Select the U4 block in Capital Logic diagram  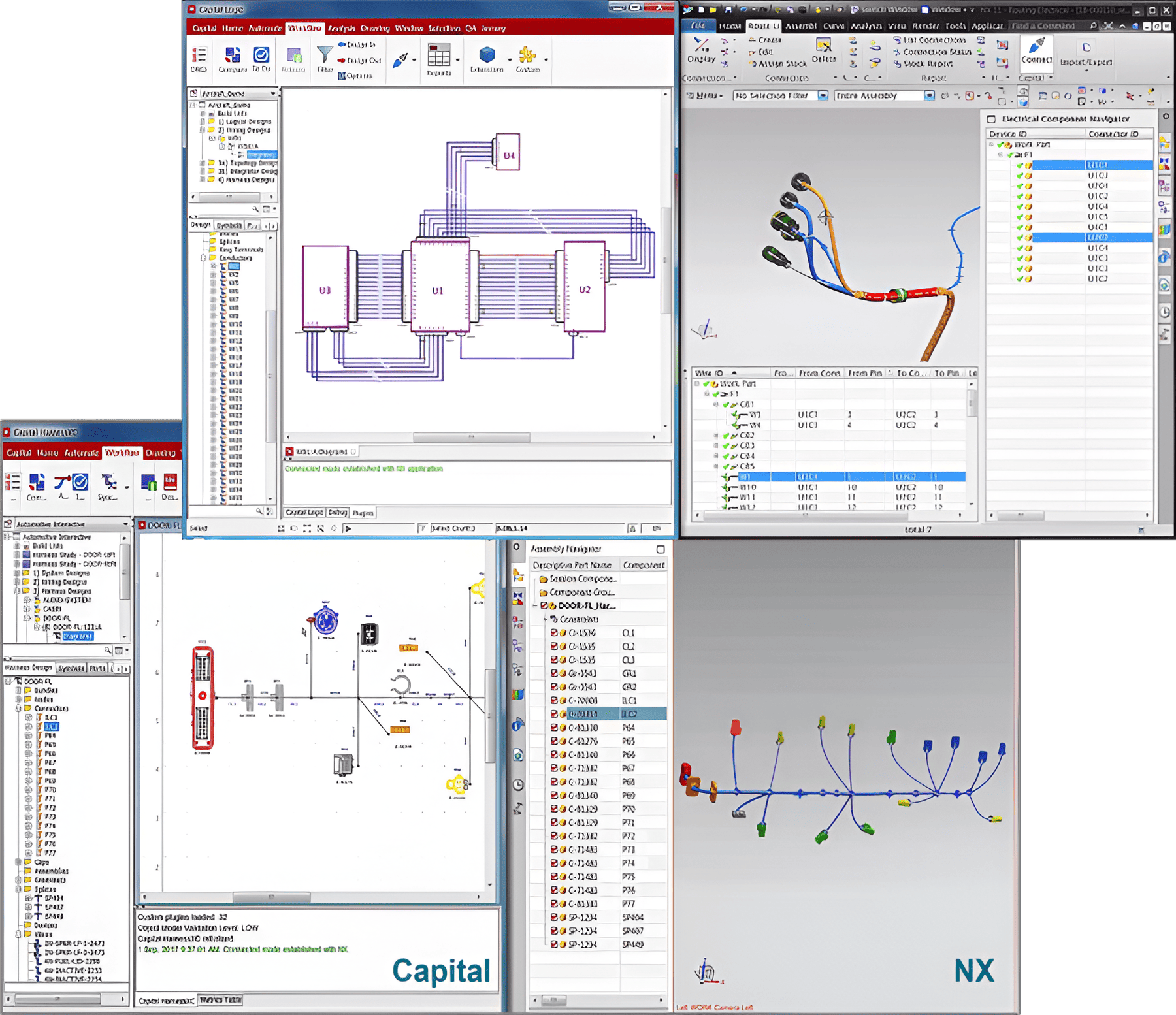(x=508, y=152)
